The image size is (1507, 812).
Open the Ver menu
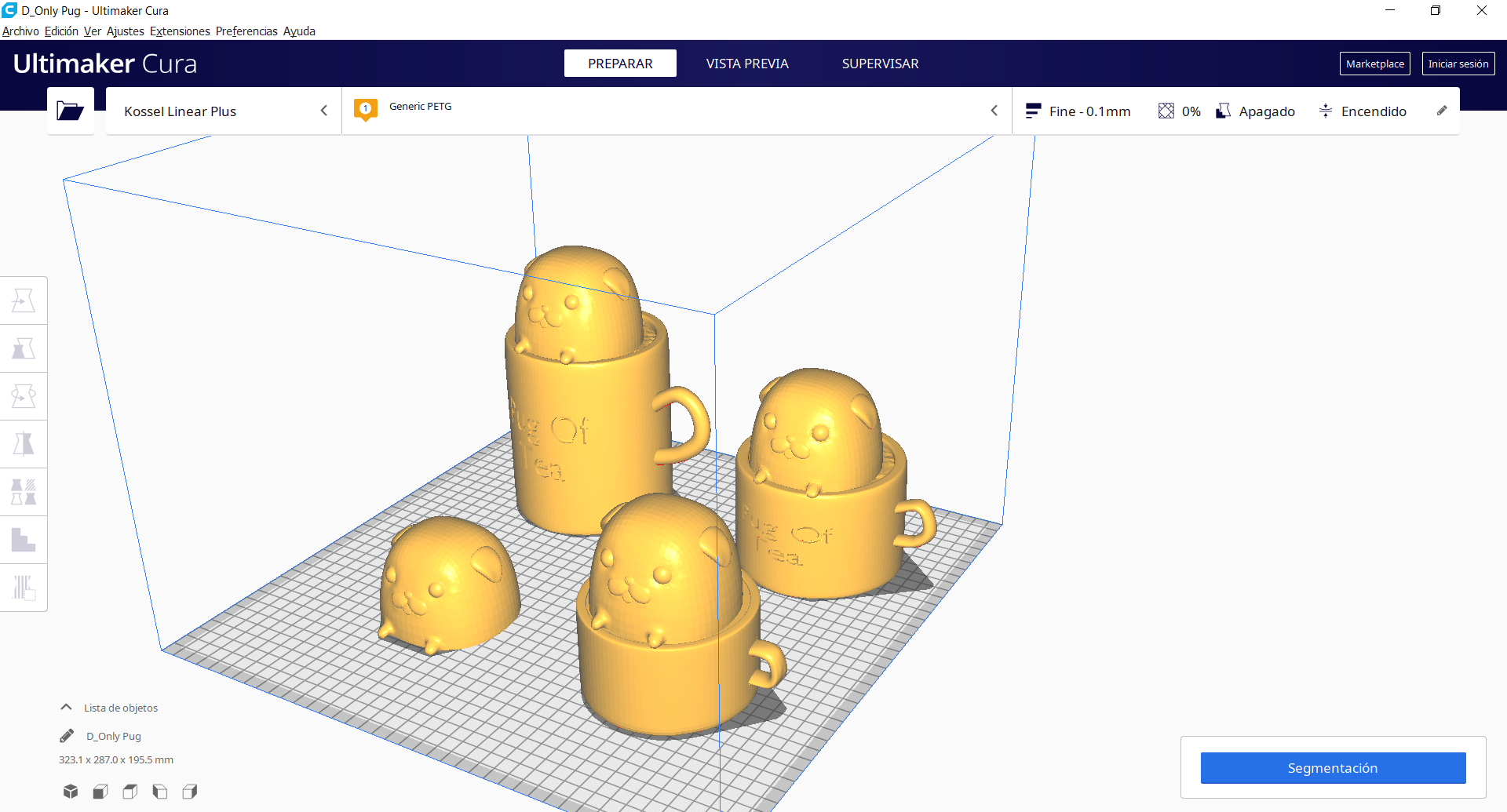[x=93, y=31]
